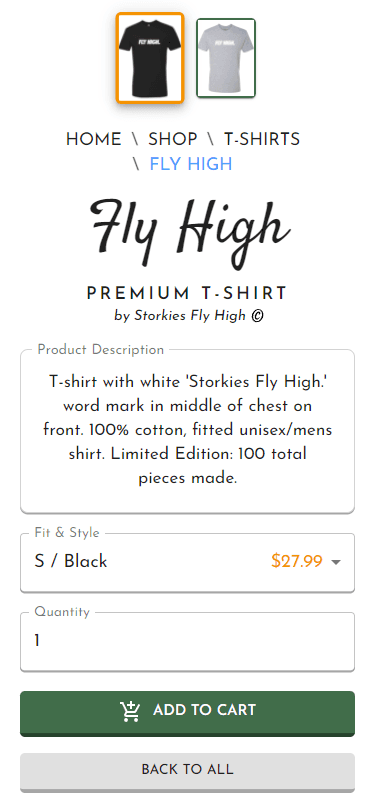Viewport: 375px width, 812px height.
Task: Click the 'by Storkies Fly High' byline
Action: point(180,316)
